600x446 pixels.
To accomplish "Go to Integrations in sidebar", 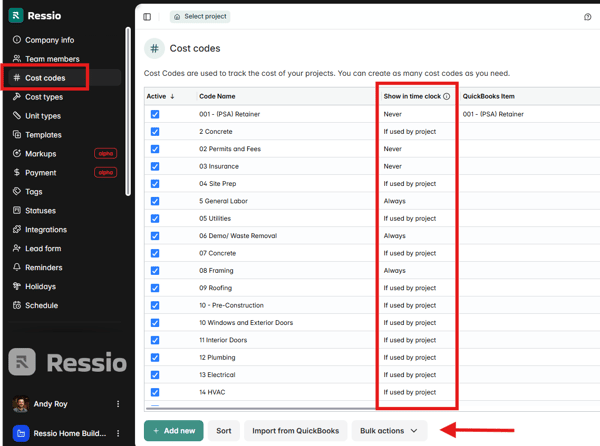I will click(x=46, y=230).
